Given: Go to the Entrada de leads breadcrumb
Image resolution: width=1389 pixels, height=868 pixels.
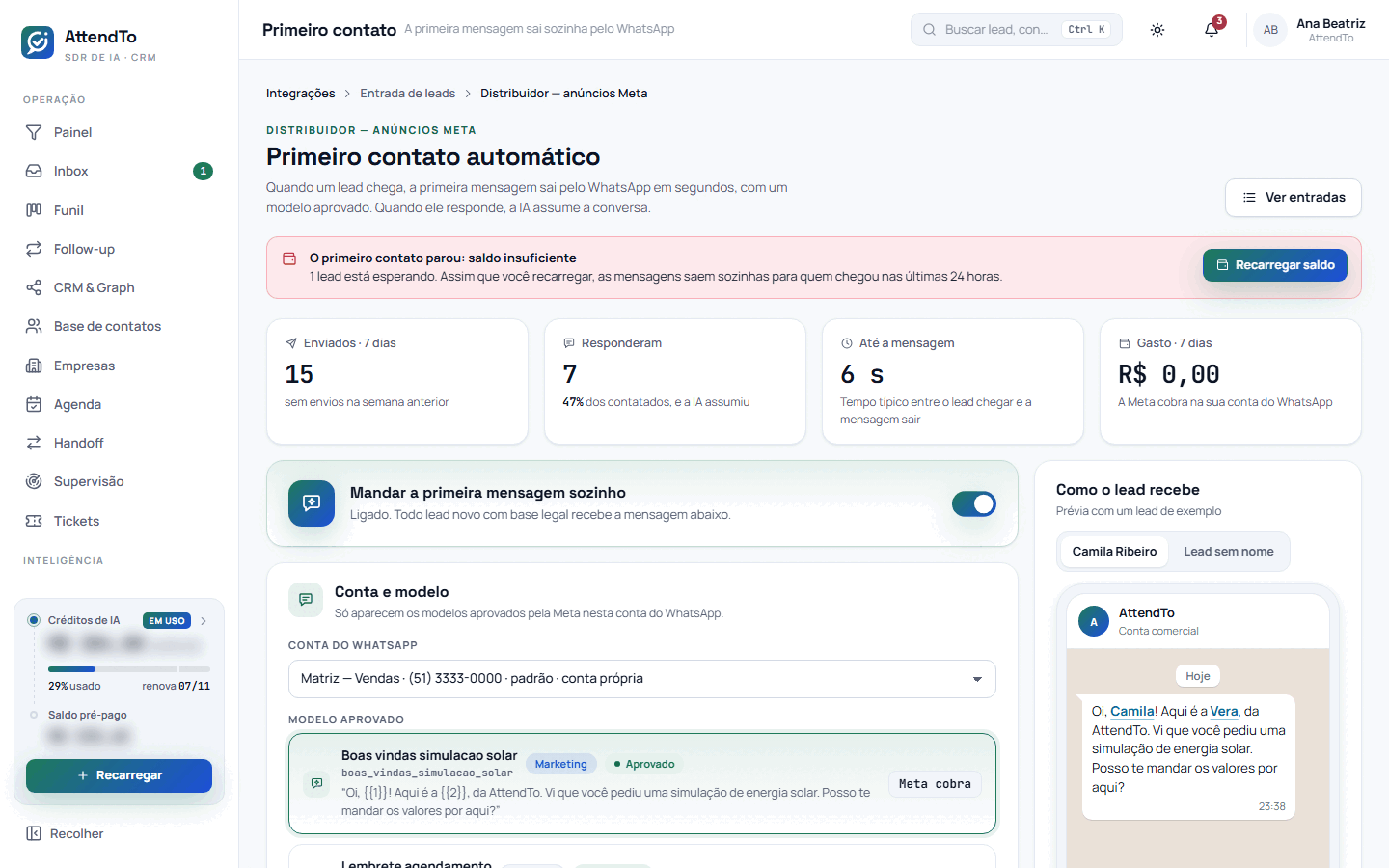Looking at the screenshot, I should coord(408,94).
